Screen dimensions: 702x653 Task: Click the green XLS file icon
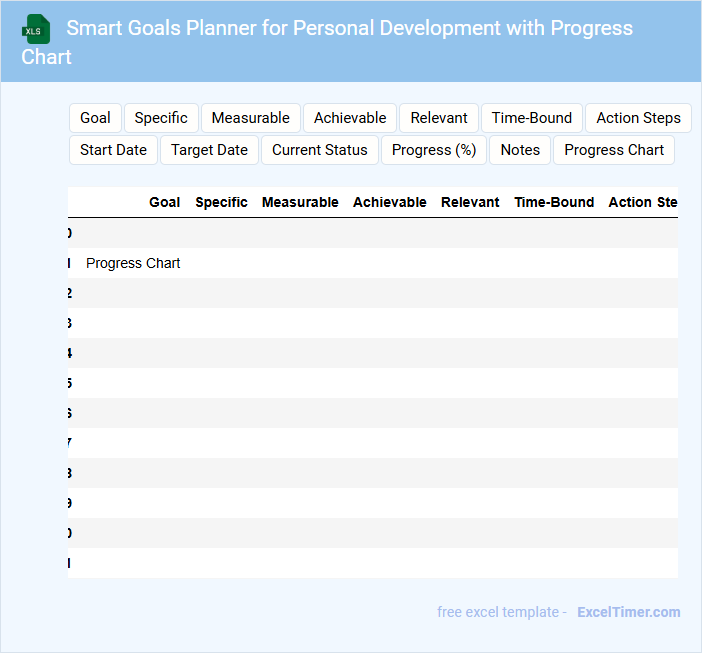pos(37,29)
